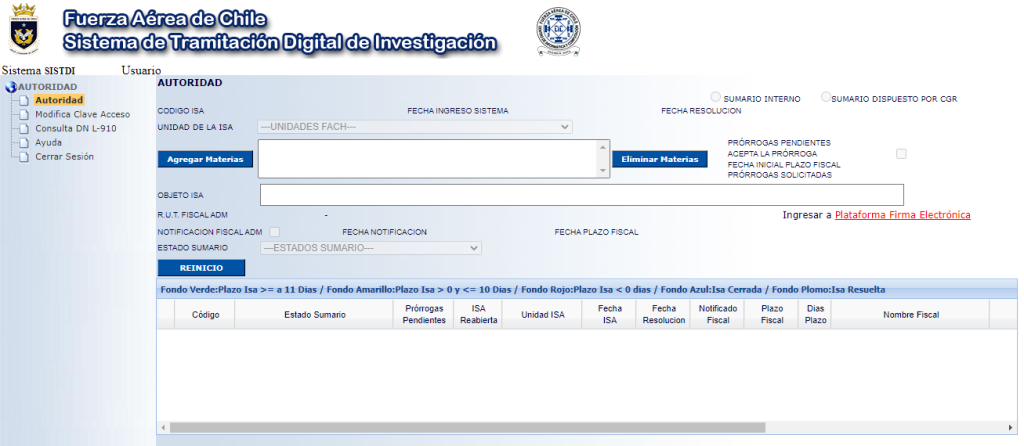Click inside the OBJETO ISA text field
The width and height of the screenshot is (1024, 446).
[x=582, y=195]
